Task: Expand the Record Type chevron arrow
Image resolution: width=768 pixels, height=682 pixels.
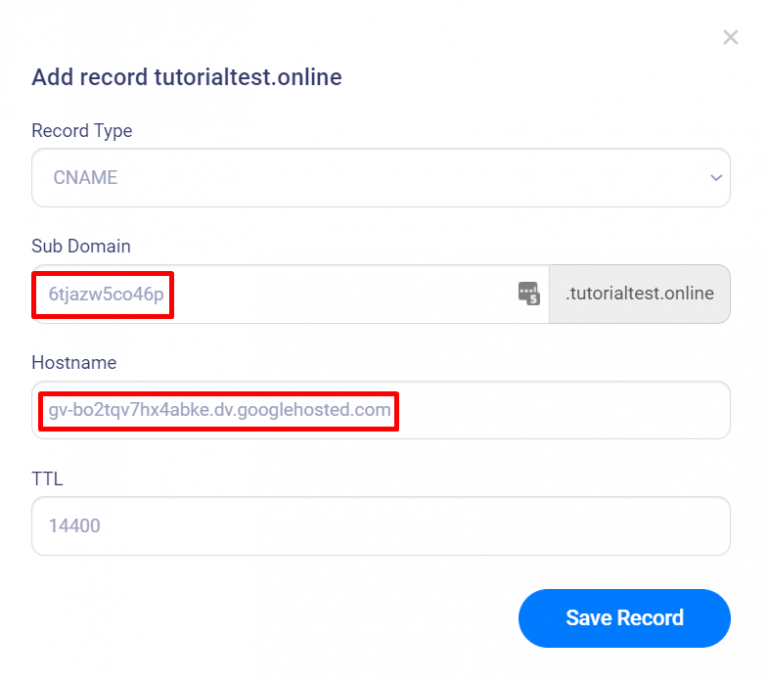Action: 716,177
